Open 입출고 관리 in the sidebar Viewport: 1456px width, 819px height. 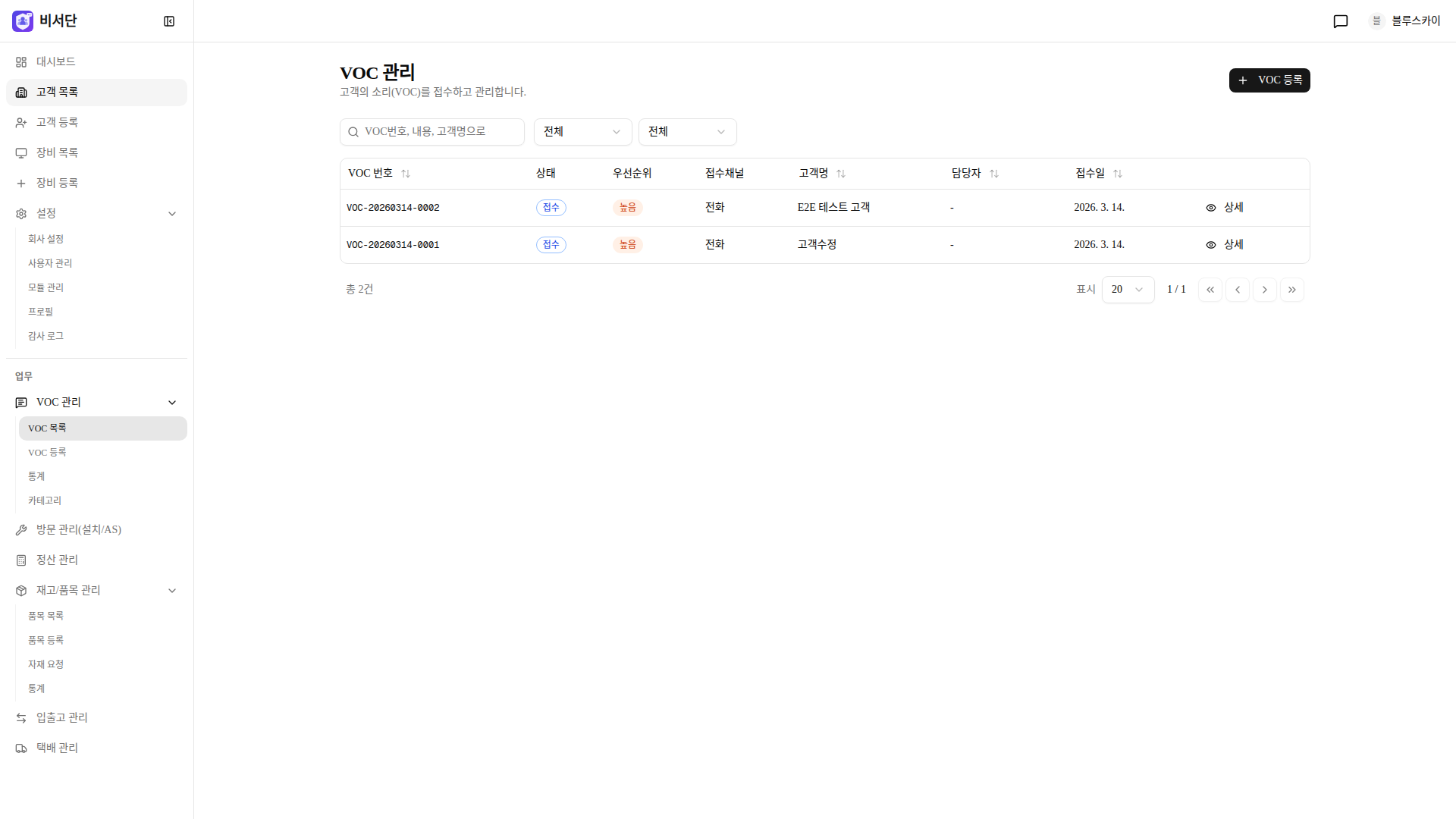pyautogui.click(x=96, y=718)
